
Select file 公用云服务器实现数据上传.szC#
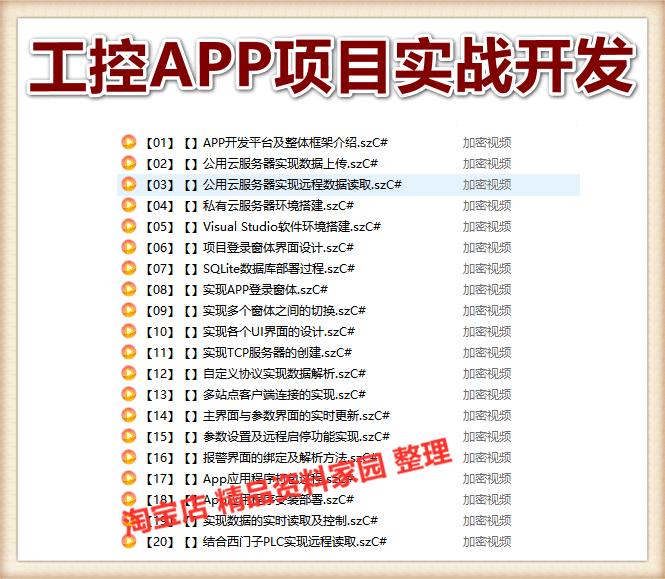(x=290, y=163)
